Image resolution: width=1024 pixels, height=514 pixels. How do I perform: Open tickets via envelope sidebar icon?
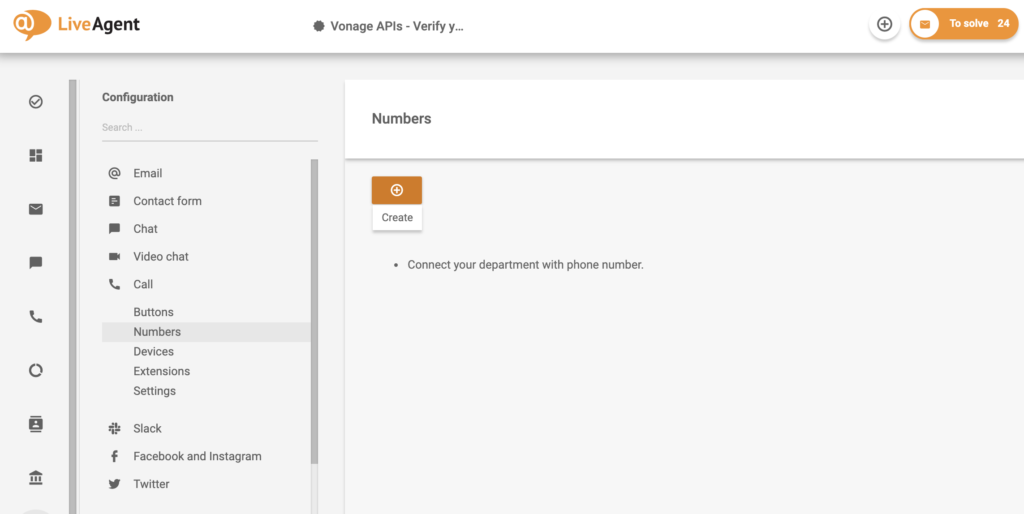[36, 209]
